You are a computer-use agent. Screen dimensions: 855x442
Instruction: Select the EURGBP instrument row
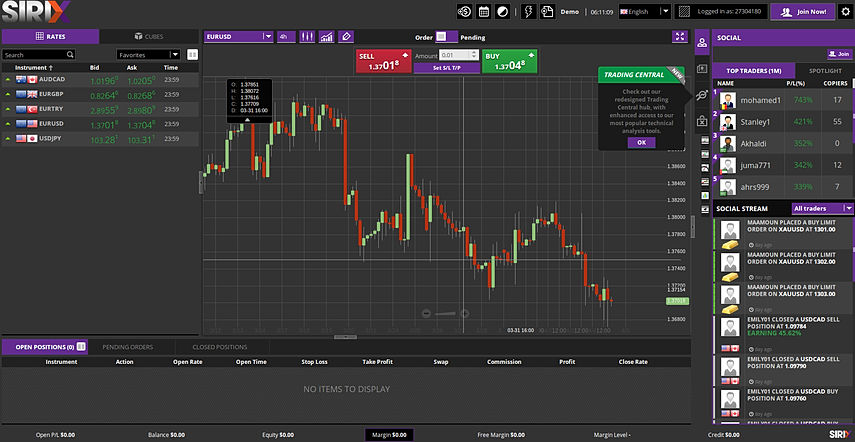point(100,94)
